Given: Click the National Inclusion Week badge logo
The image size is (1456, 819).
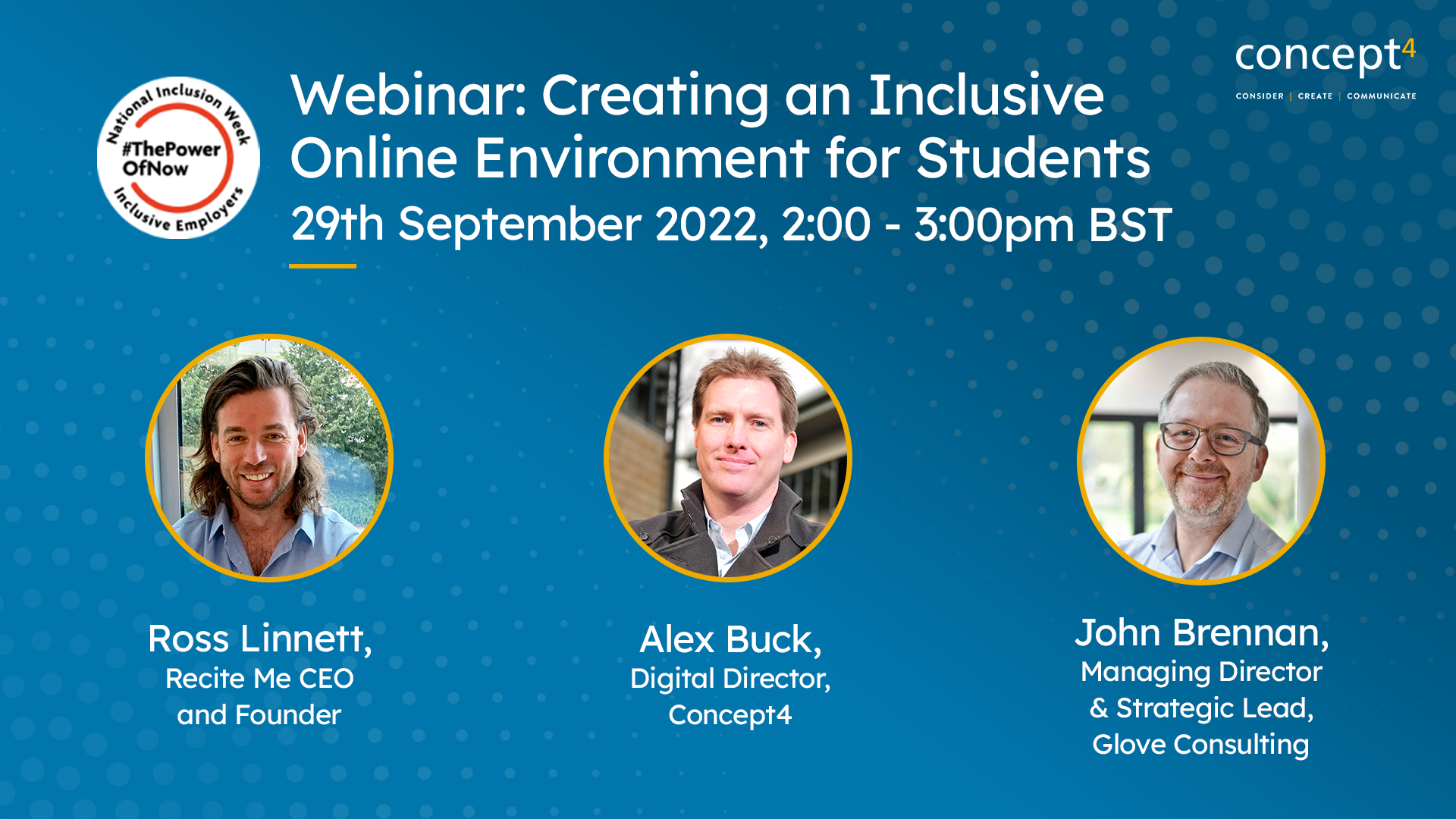Looking at the screenshot, I should (x=178, y=158).
